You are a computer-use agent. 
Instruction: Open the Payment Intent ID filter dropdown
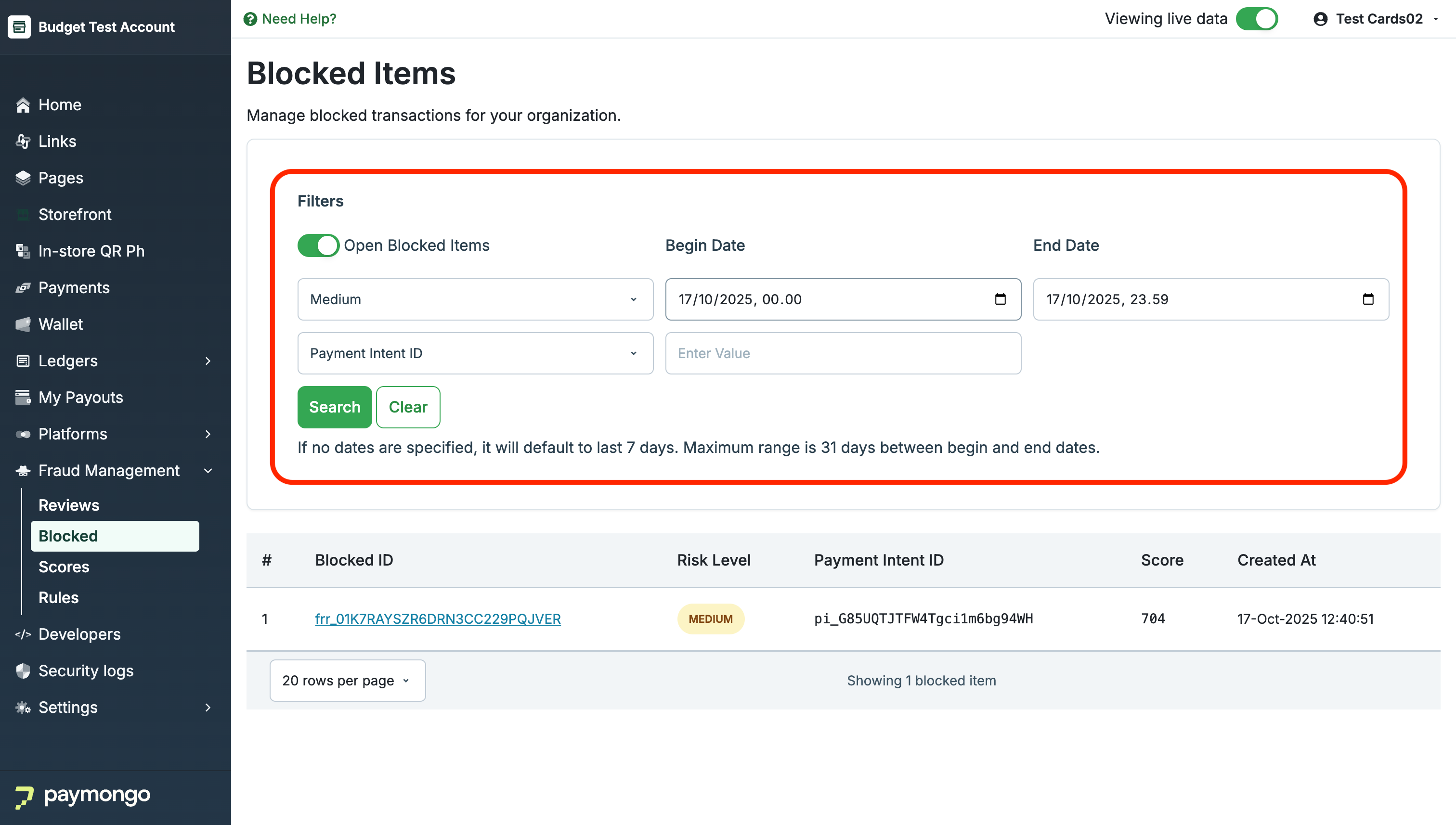coord(475,353)
